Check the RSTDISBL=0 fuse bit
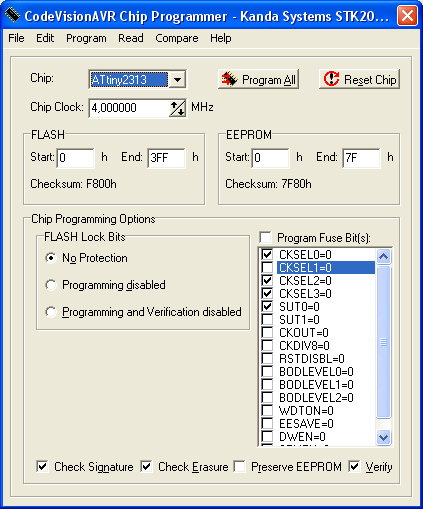This screenshot has width=423, height=509. pos(267,358)
